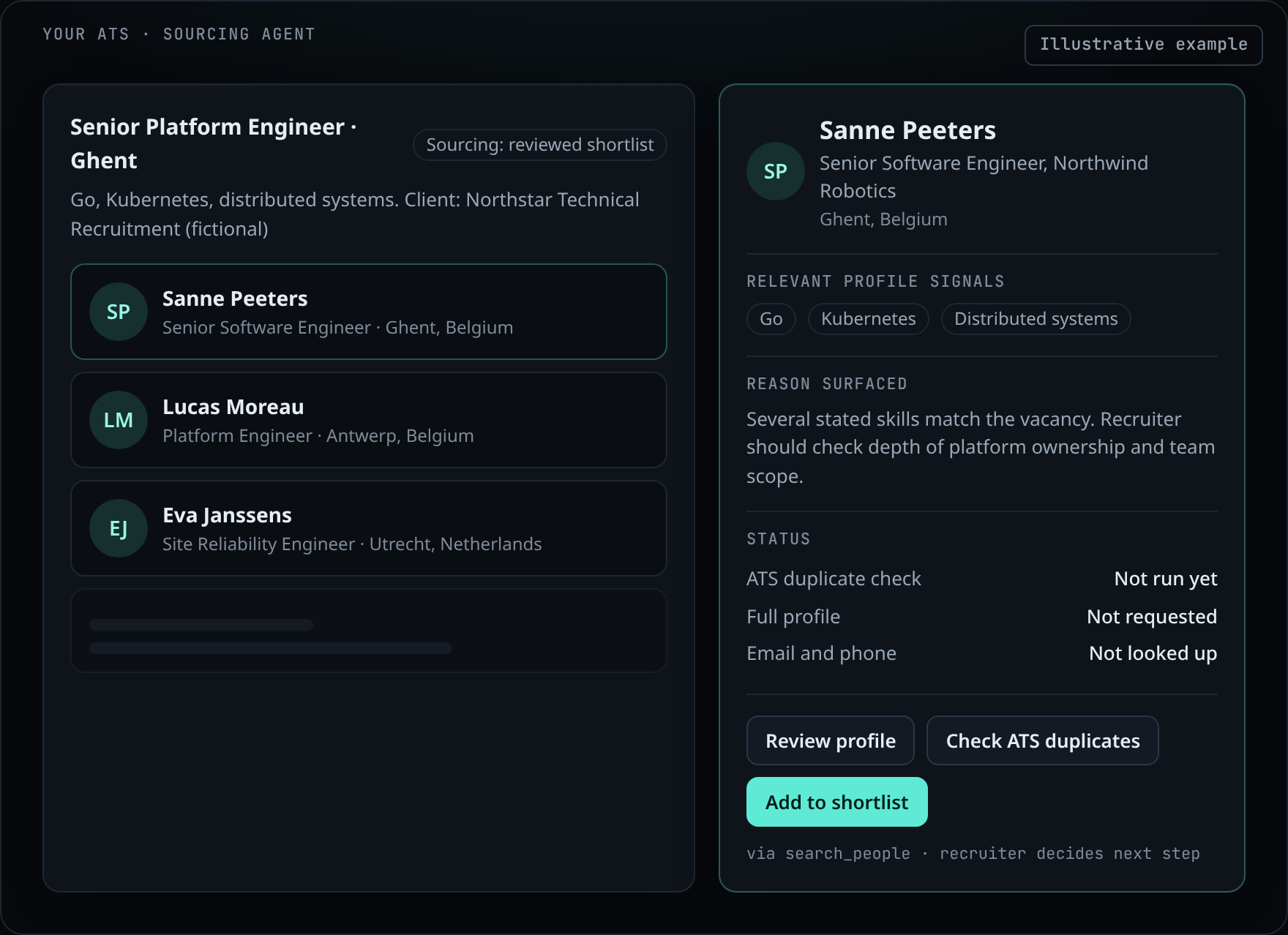This screenshot has width=1288, height=935.
Task: Run Check ATS duplicates
Action: [1043, 740]
